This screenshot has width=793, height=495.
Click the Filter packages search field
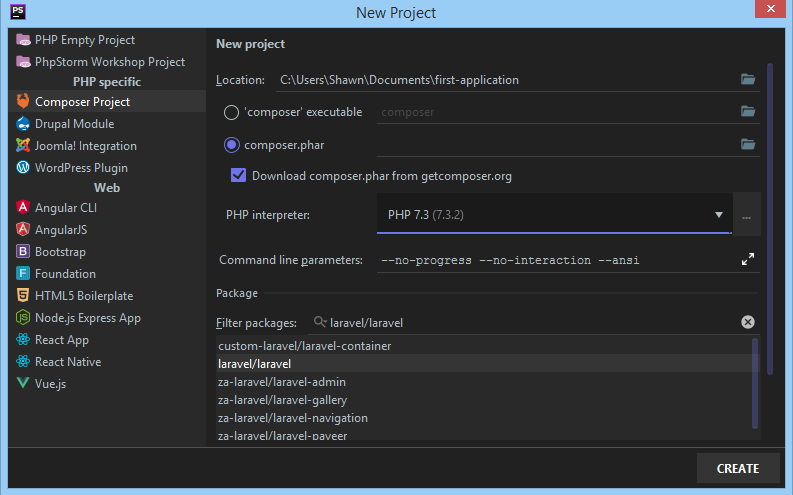coord(534,323)
